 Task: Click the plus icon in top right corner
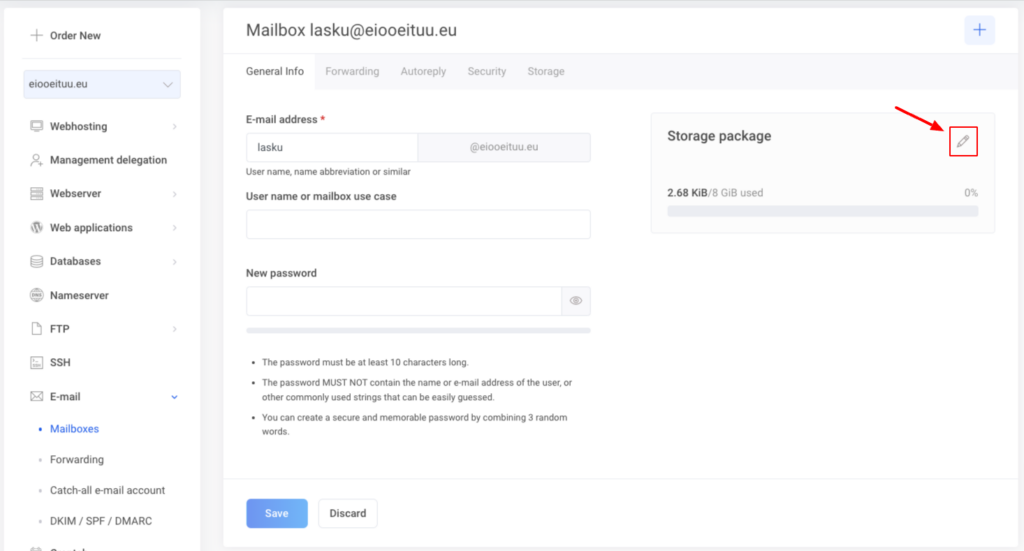point(979,30)
